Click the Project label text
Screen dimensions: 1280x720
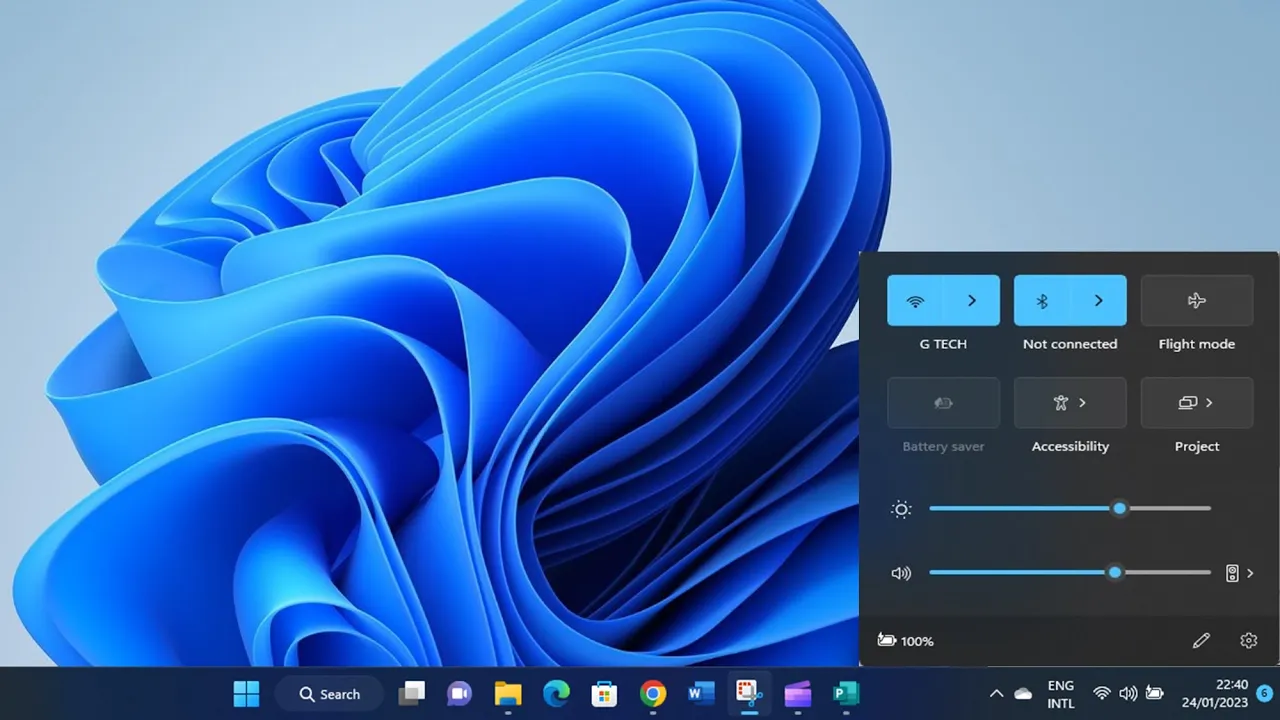click(1197, 447)
